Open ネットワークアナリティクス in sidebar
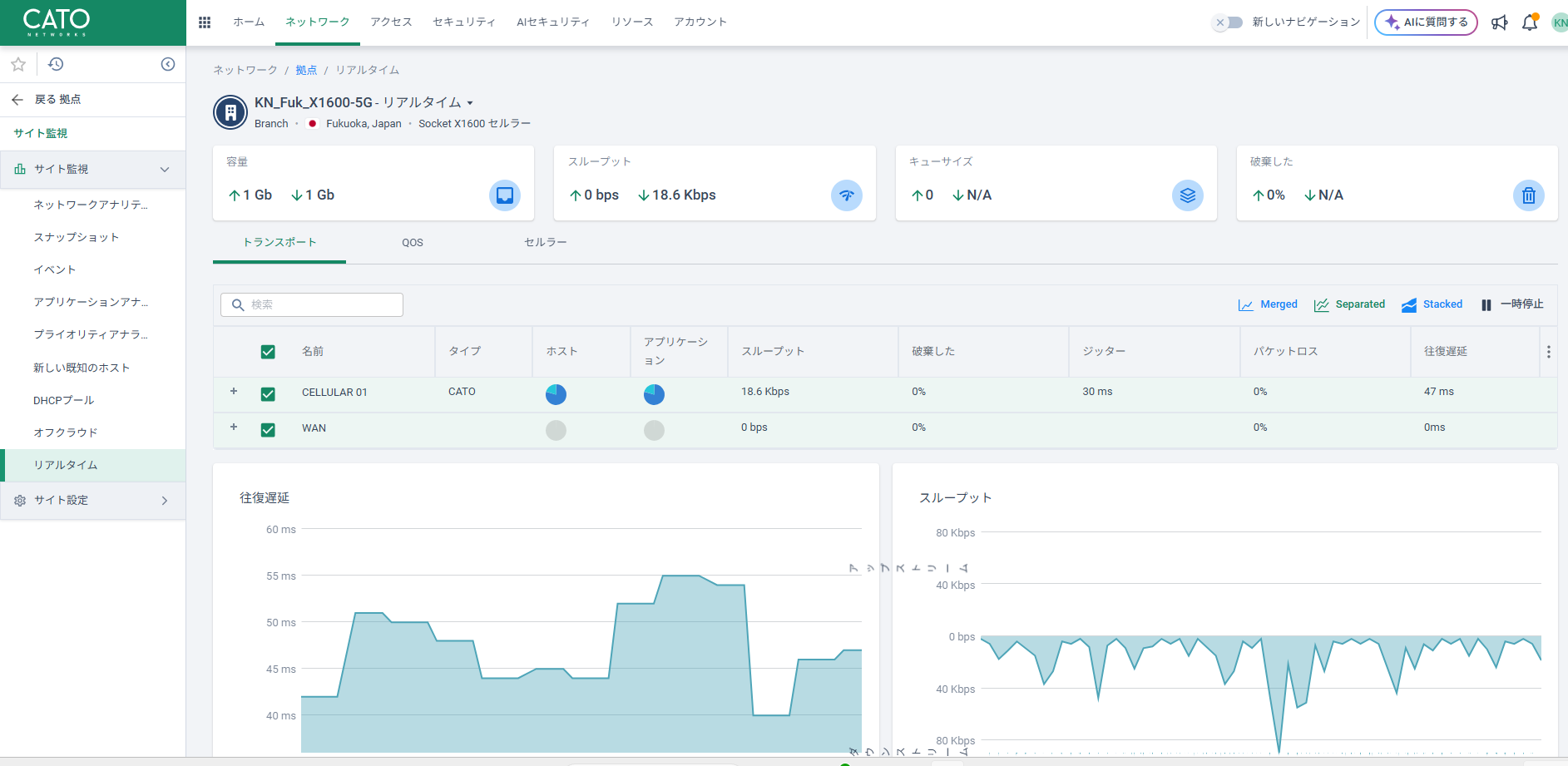 coord(91,205)
